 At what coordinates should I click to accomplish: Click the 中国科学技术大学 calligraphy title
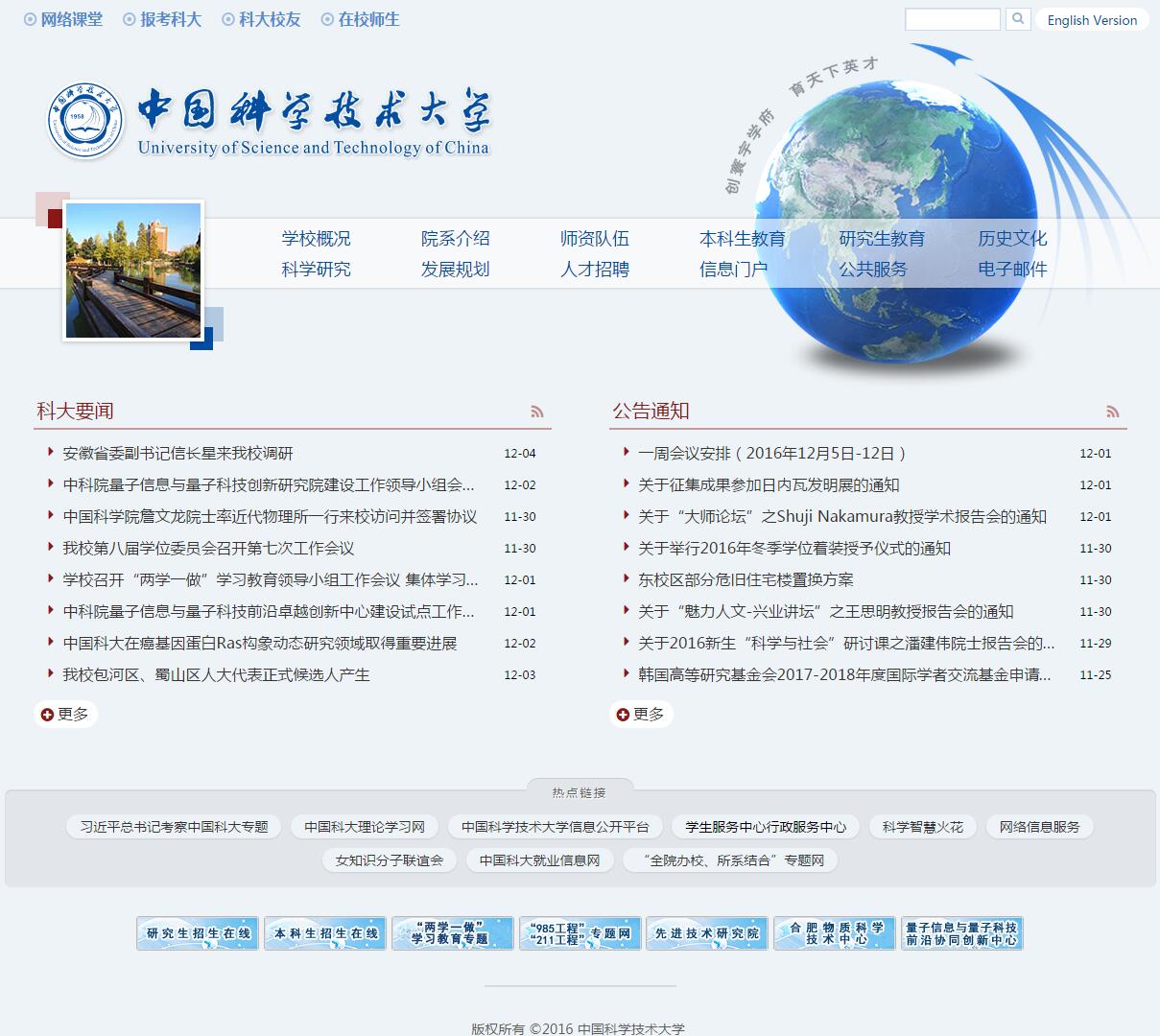[314, 110]
